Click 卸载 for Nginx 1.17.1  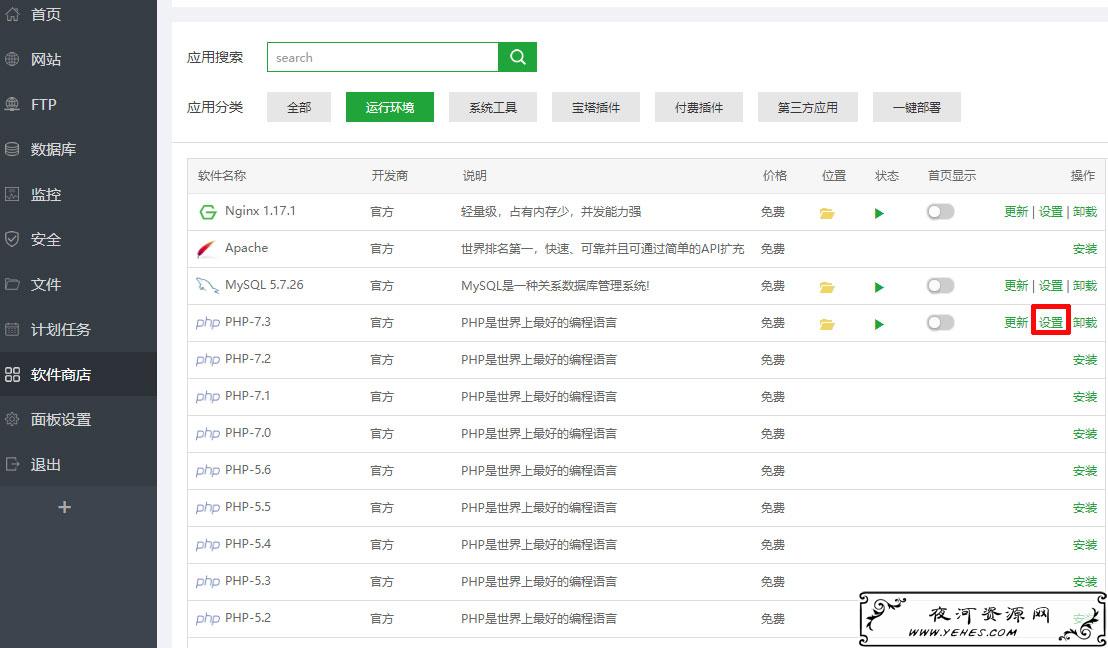click(1085, 212)
